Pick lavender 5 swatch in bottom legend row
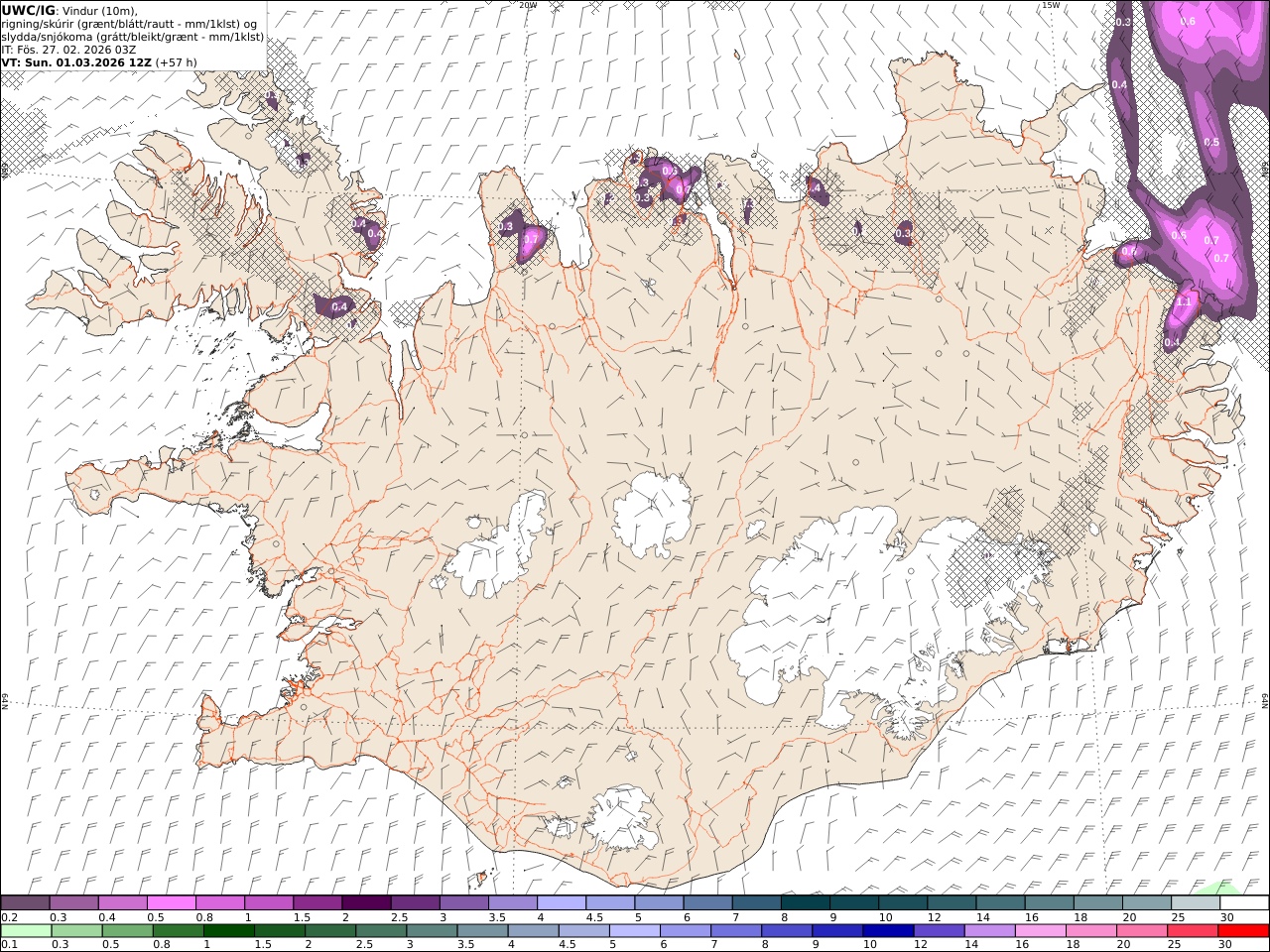Image resolution: width=1270 pixels, height=952 pixels. (634, 930)
